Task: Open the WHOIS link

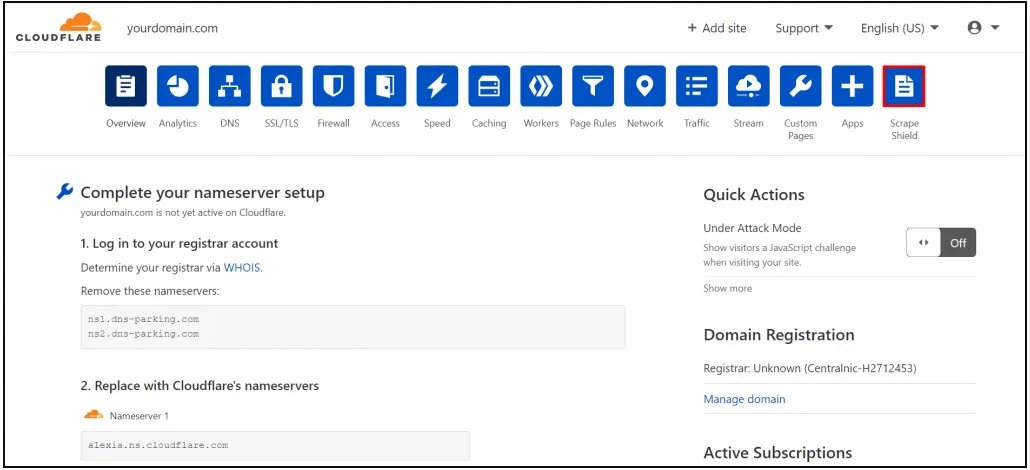Action: [x=242, y=268]
